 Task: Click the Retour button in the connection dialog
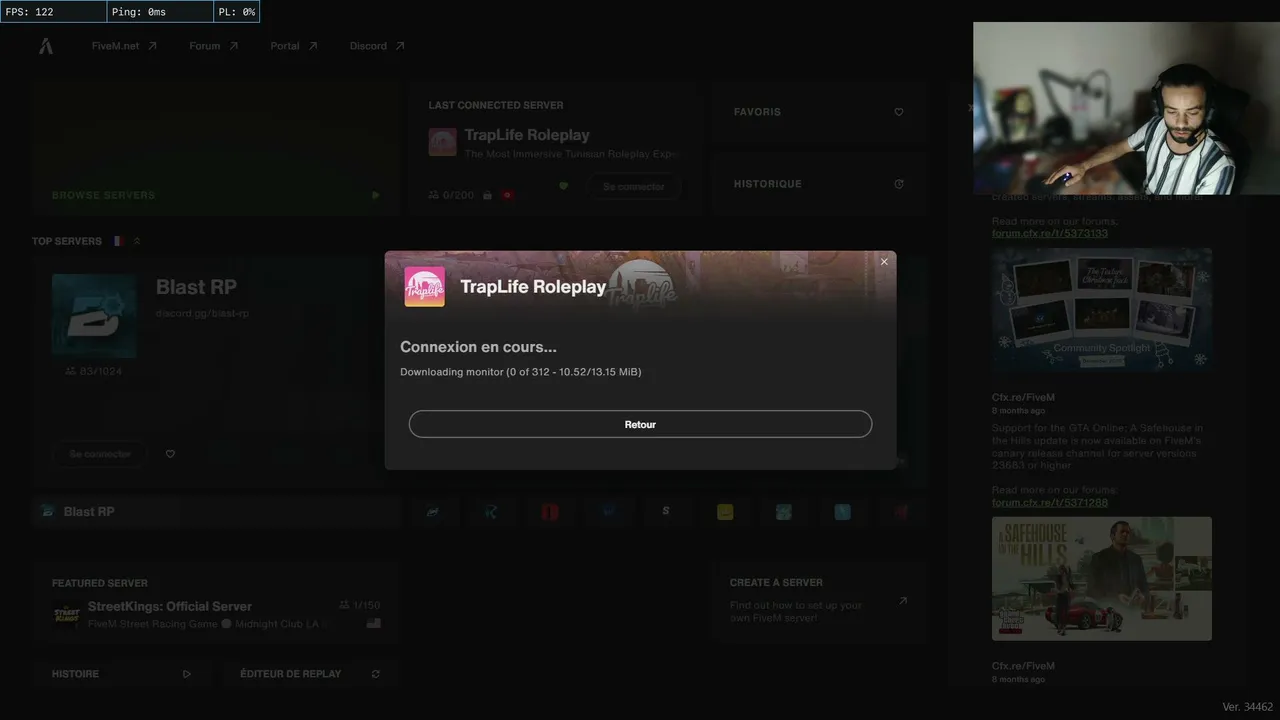point(640,424)
